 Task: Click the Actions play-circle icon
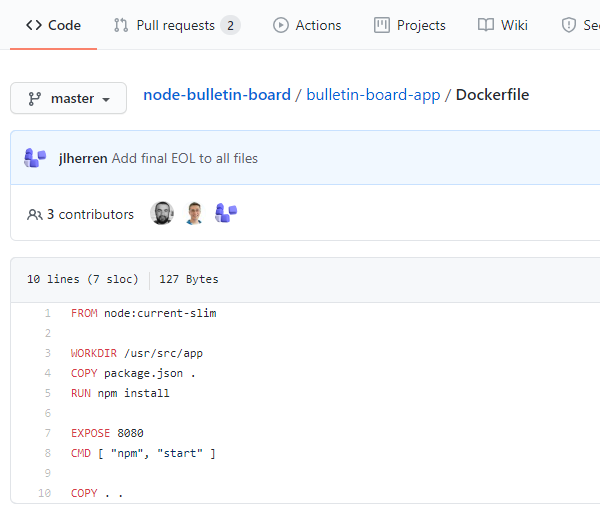pos(281,25)
